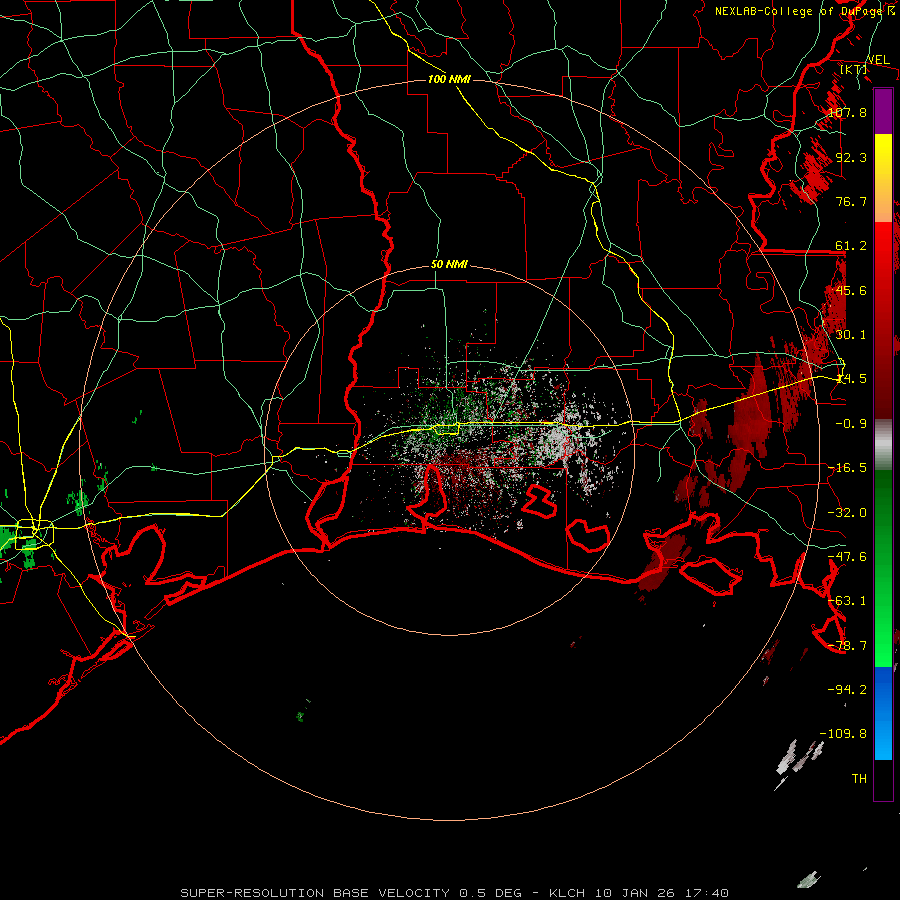Click the -47.6 velocity scale value
This screenshot has height=900, width=900.
(847, 557)
